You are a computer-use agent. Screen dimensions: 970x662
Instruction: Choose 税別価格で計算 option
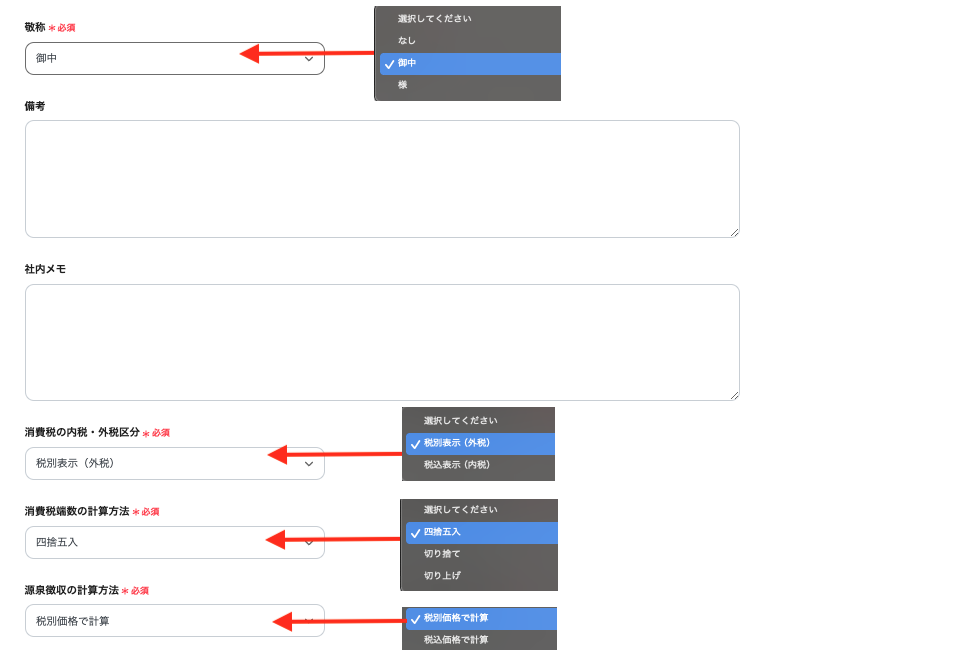456,618
